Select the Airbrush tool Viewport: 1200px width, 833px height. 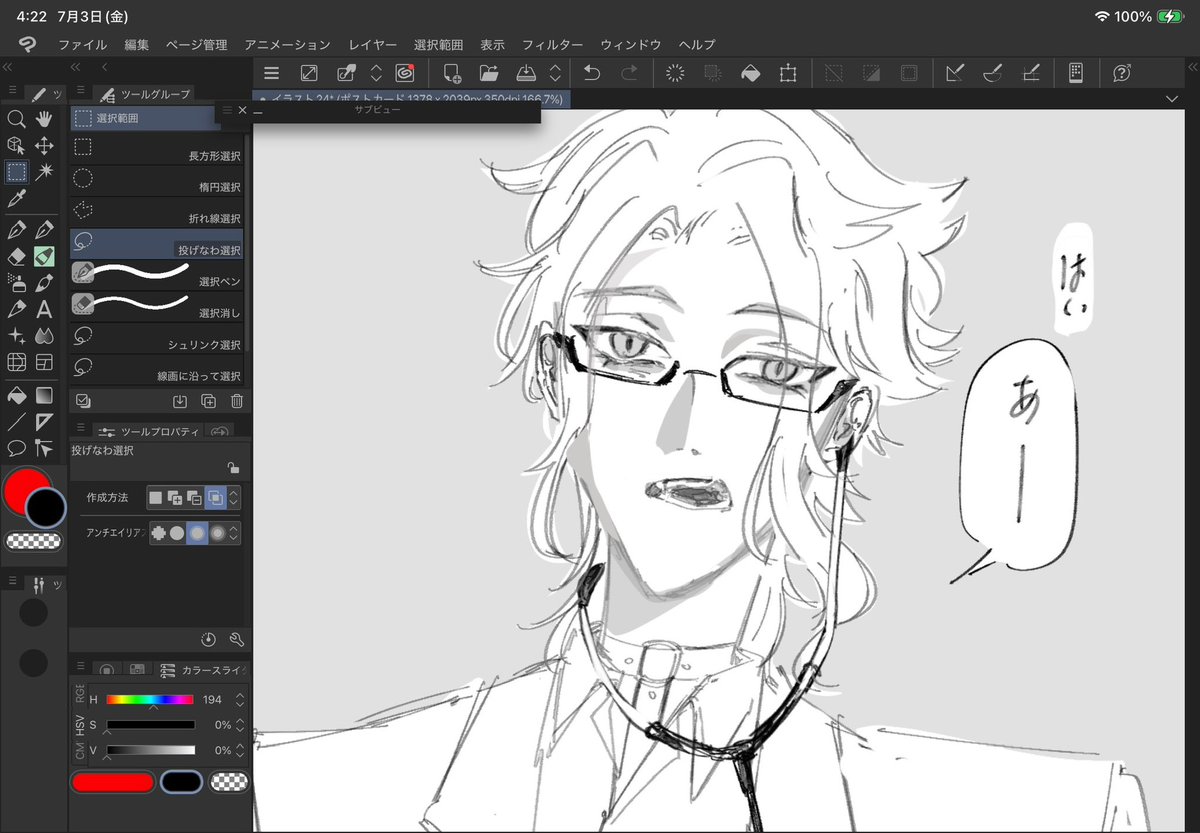(16, 283)
